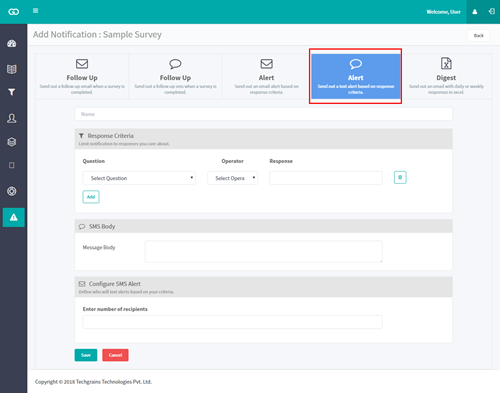Click the Save button
500x393 pixels.
click(x=86, y=355)
